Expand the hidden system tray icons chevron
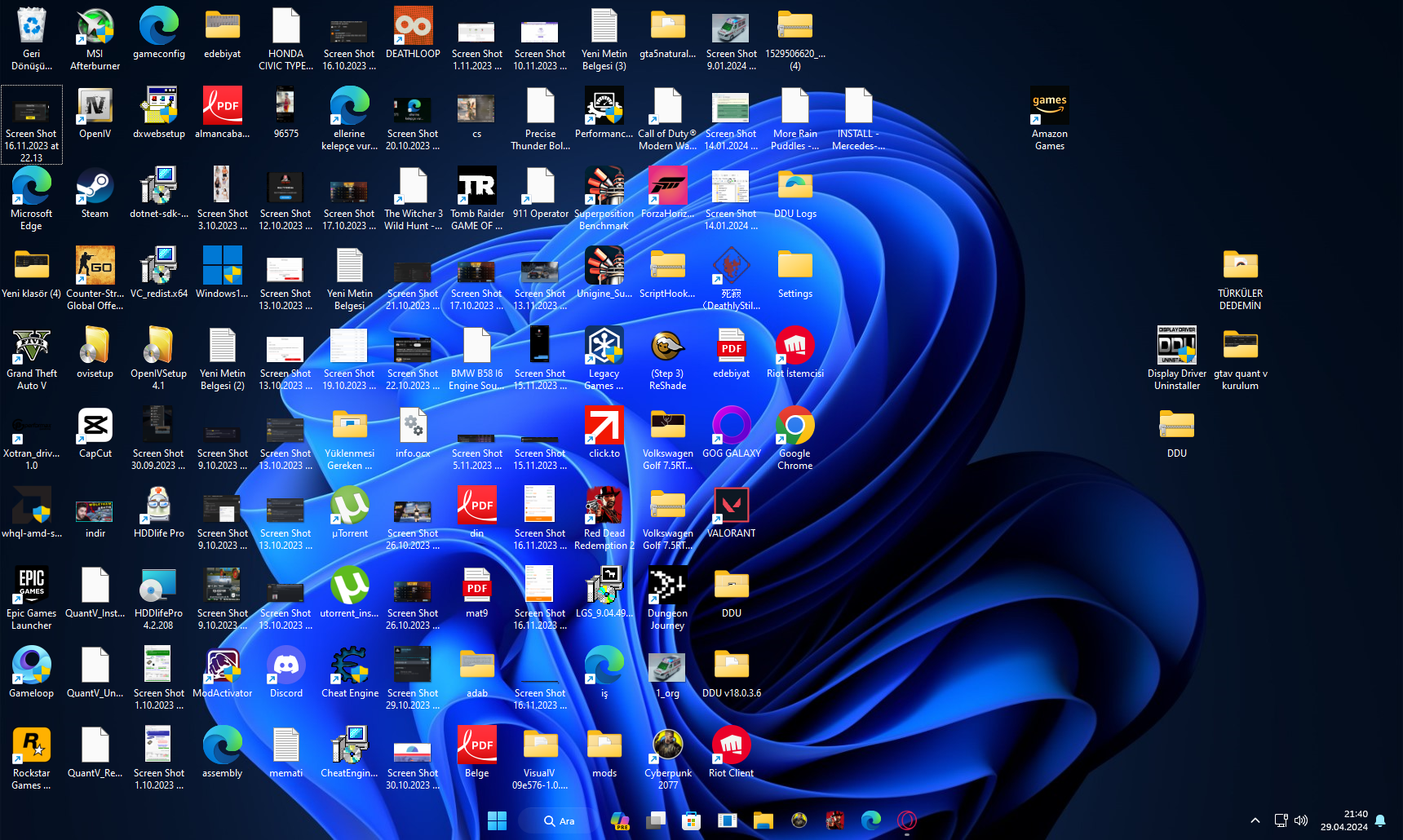1403x840 pixels. pyautogui.click(x=1255, y=820)
